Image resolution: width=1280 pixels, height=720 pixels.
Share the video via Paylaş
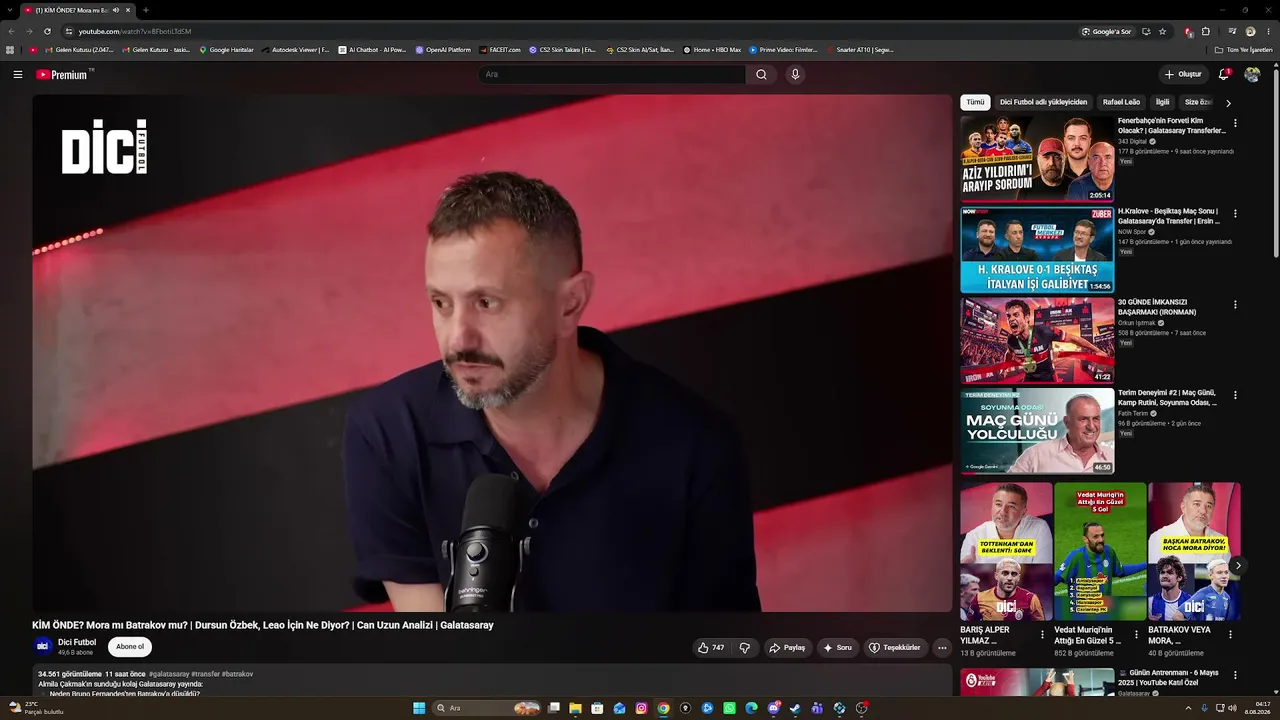[x=787, y=647]
